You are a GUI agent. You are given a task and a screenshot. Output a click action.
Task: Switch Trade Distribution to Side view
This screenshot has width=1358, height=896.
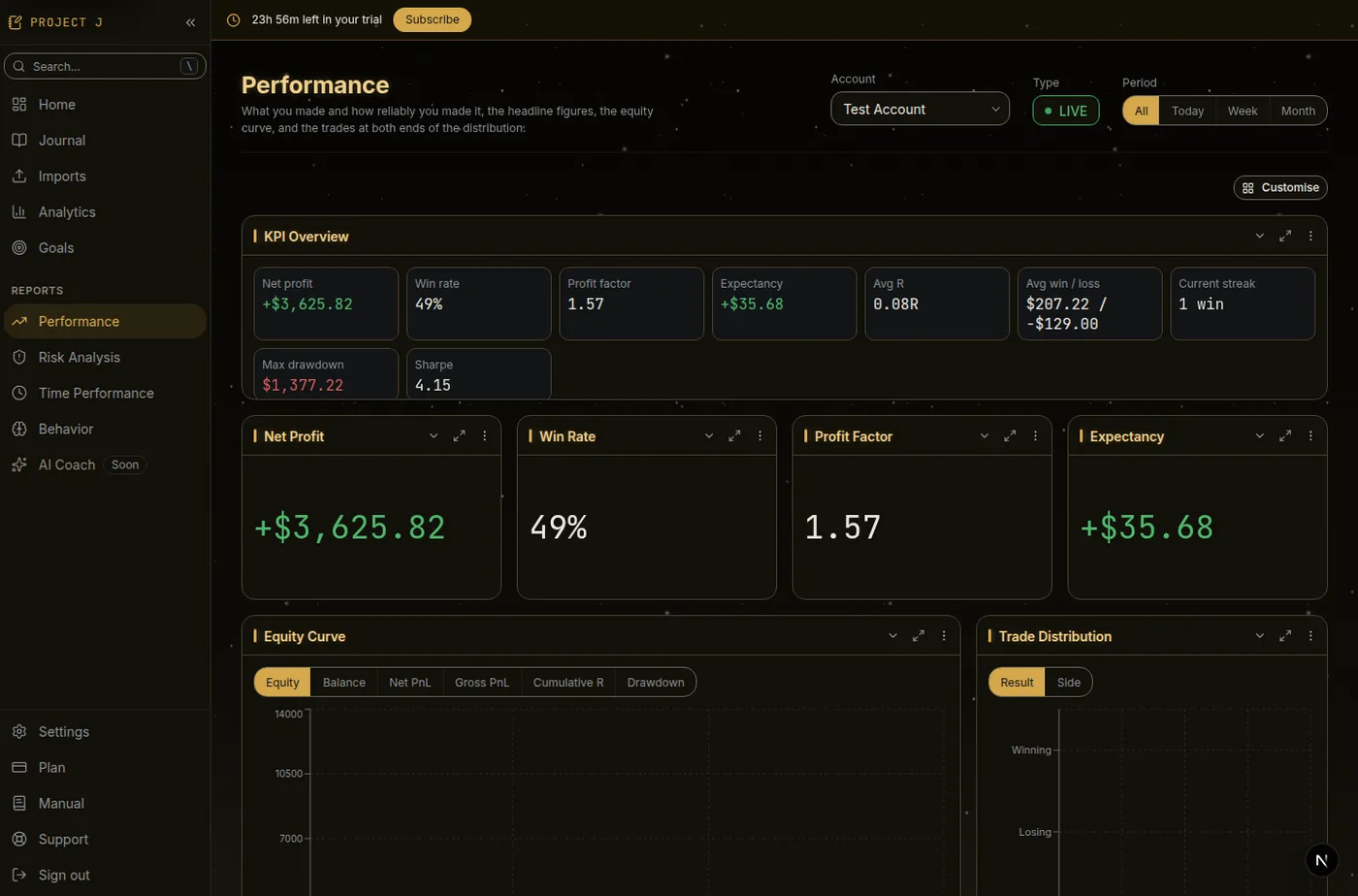click(x=1069, y=683)
